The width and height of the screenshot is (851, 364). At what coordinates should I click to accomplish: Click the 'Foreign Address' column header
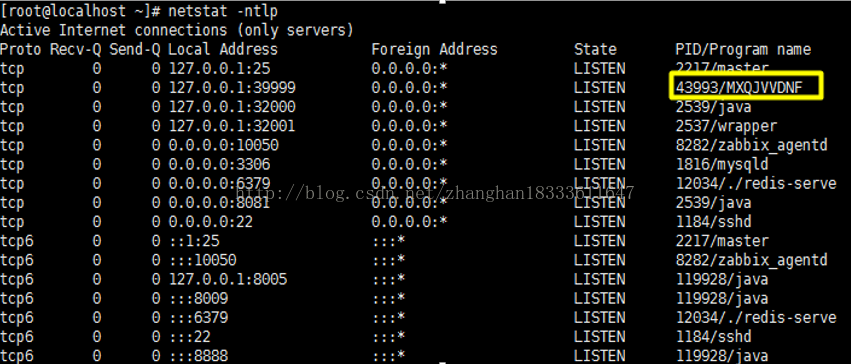coord(434,49)
